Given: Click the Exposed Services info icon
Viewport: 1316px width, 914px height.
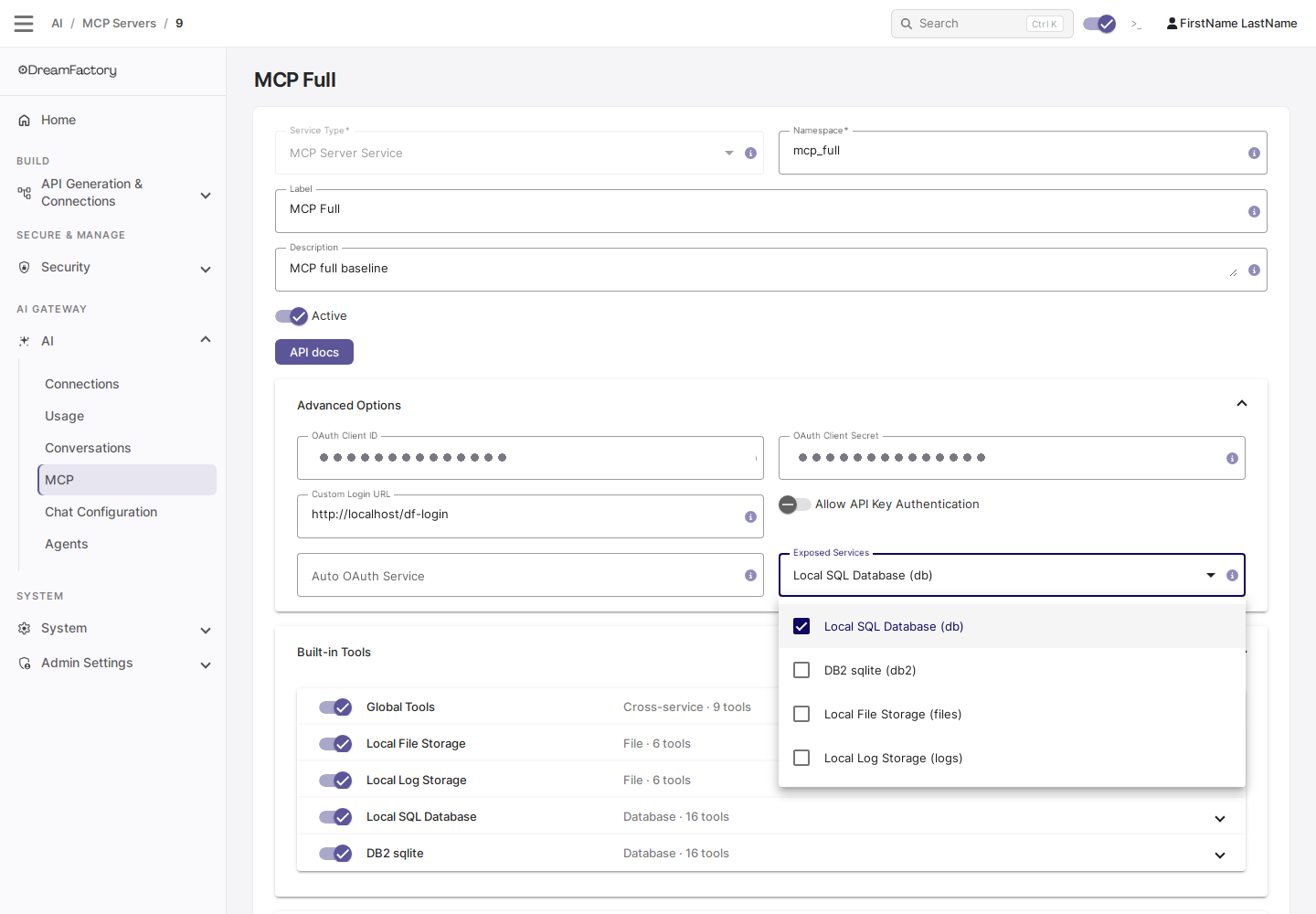Looking at the screenshot, I should tap(1232, 576).
